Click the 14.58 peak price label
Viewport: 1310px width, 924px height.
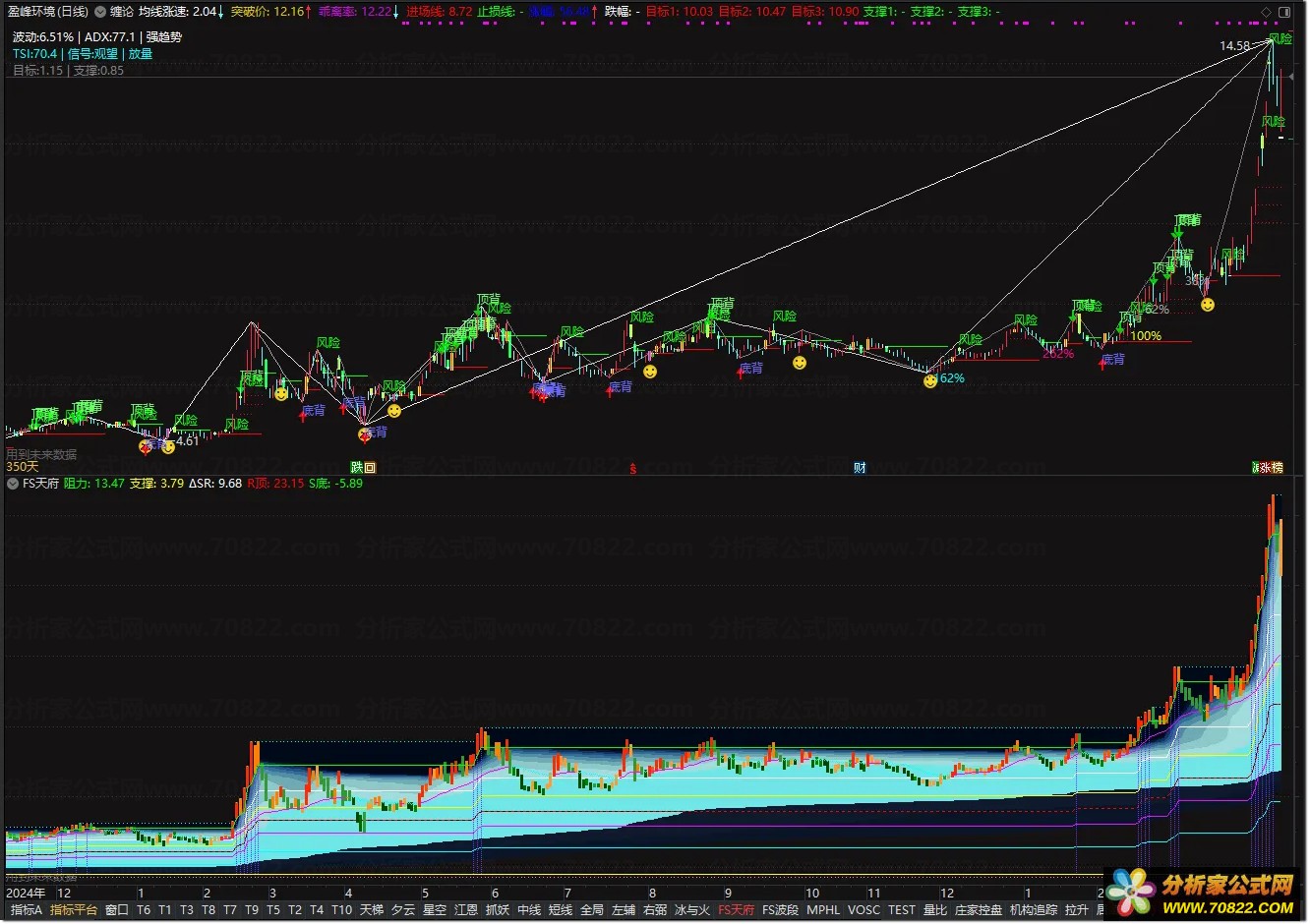click(x=1234, y=46)
